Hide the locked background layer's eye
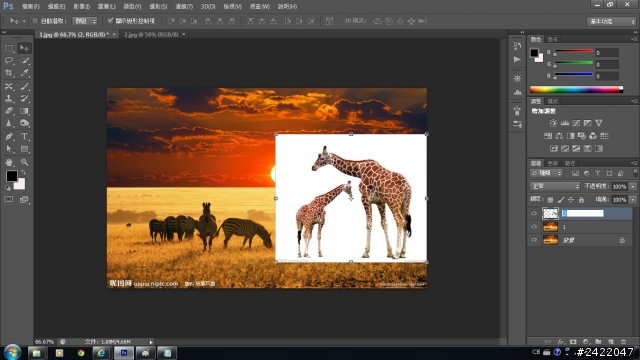Image resolution: width=640 pixels, height=360 pixels. click(x=534, y=240)
